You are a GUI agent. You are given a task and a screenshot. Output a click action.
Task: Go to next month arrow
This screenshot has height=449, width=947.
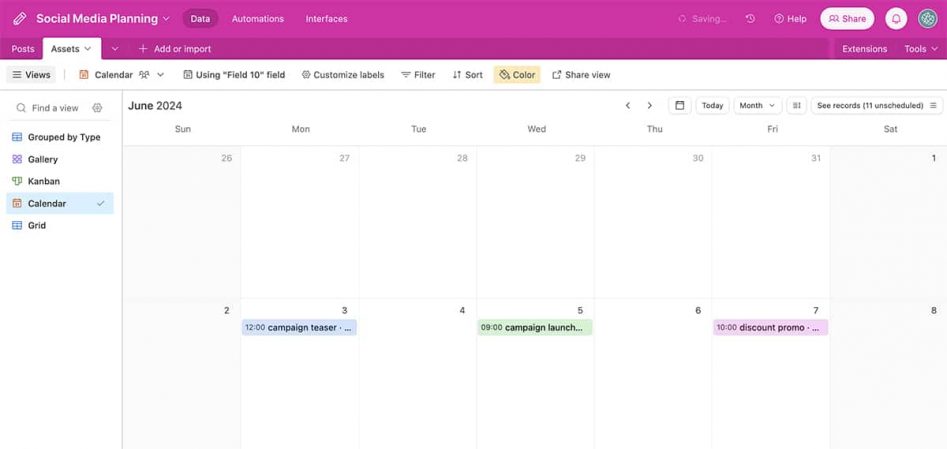point(650,105)
